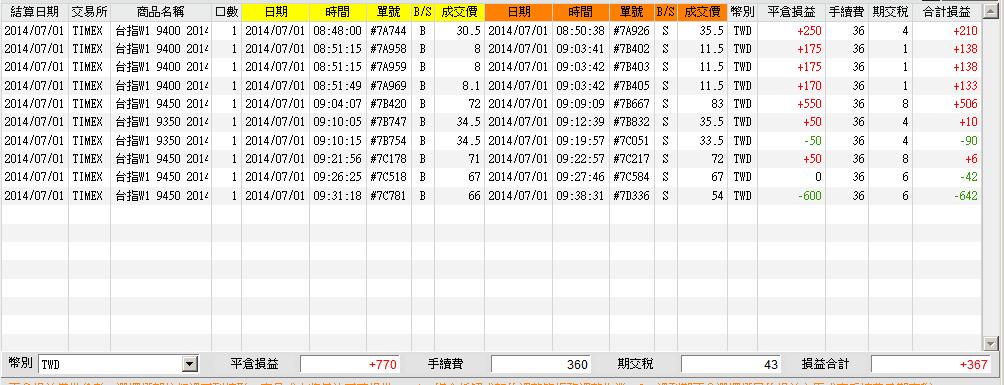The height and width of the screenshot is (385, 1004).
Task: Select order number #7A926
Action: tap(631, 31)
